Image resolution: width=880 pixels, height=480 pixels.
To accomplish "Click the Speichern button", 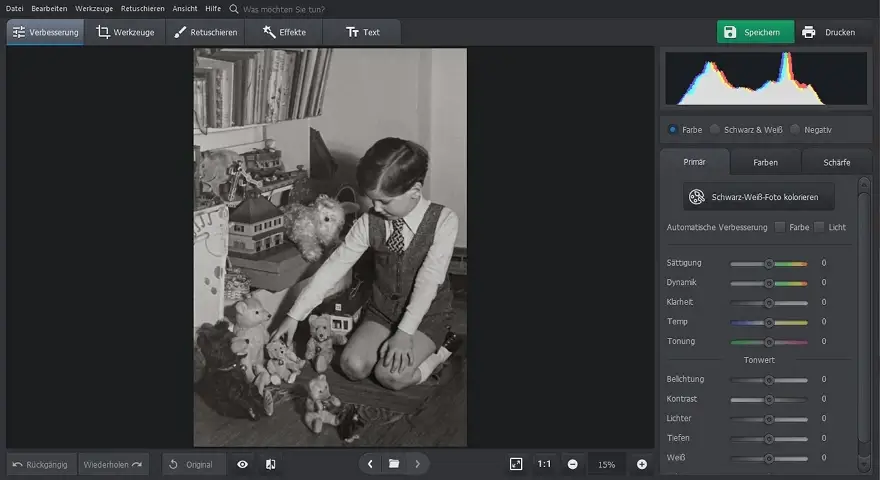I will 755,32.
